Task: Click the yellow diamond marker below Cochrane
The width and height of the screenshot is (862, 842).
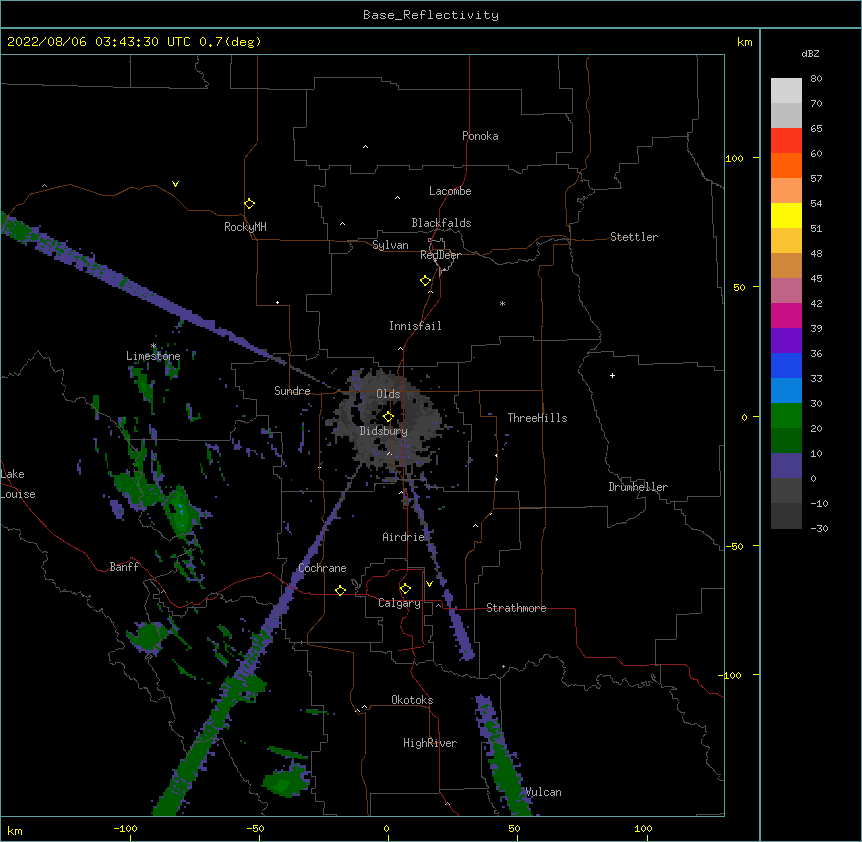Action: coord(340,590)
